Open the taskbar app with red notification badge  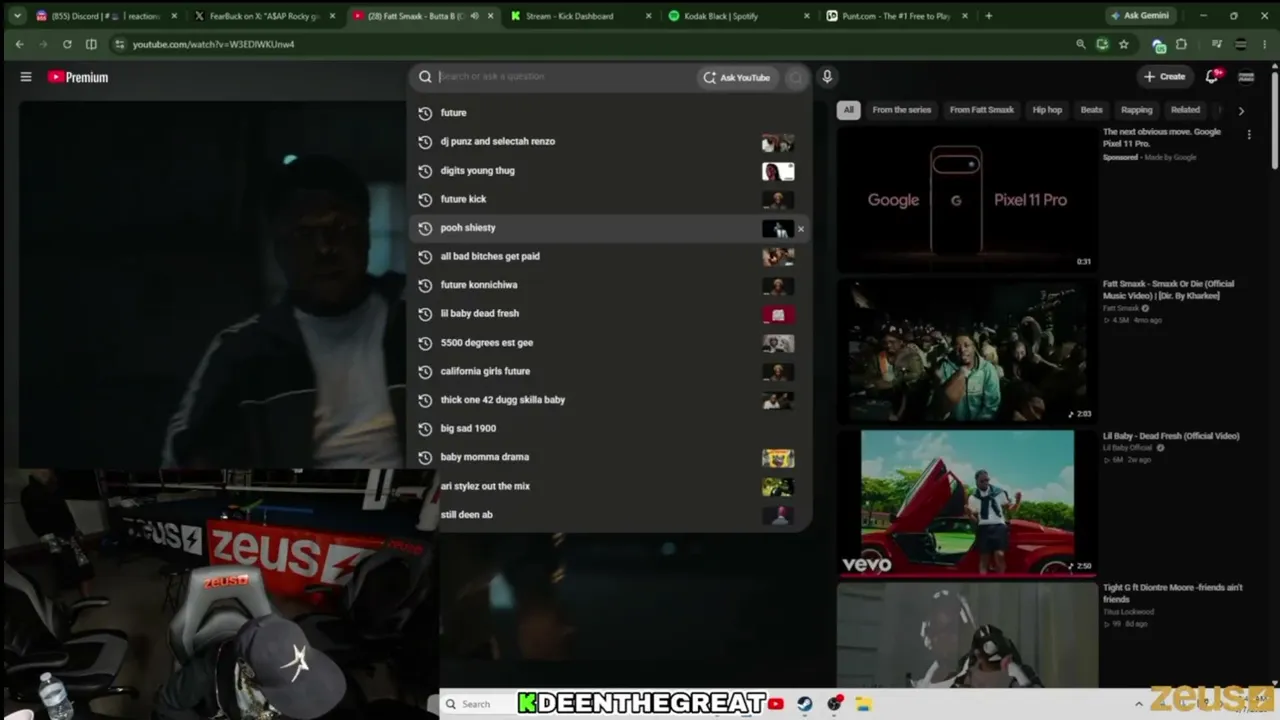[835, 704]
